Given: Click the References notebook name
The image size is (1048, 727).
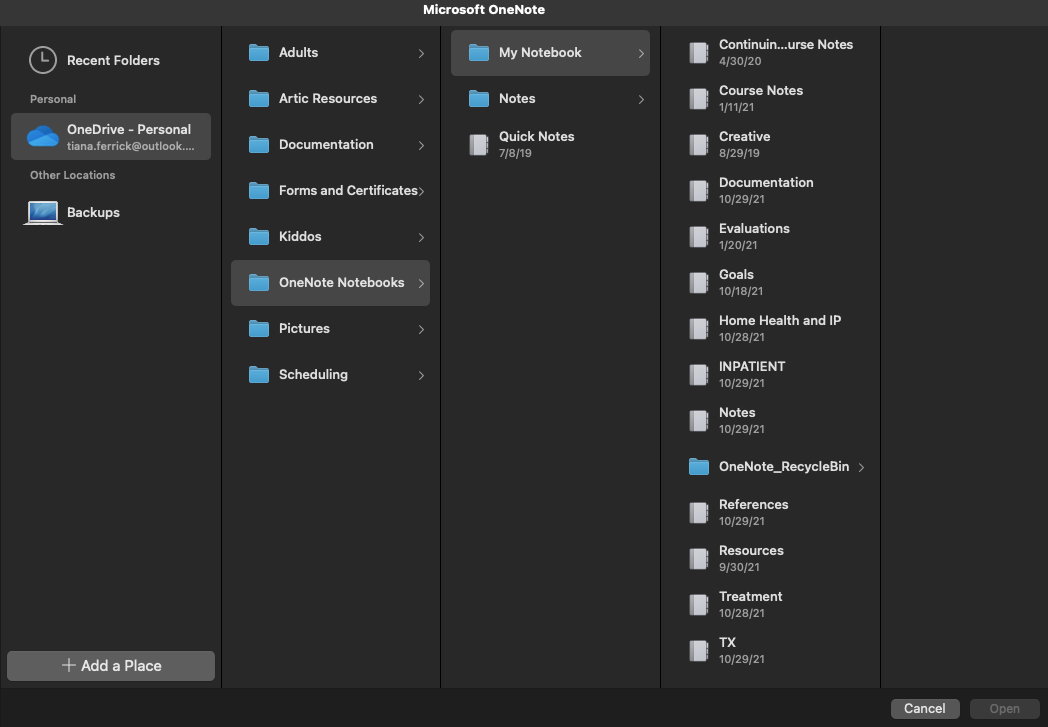Looking at the screenshot, I should pyautogui.click(x=753, y=504).
